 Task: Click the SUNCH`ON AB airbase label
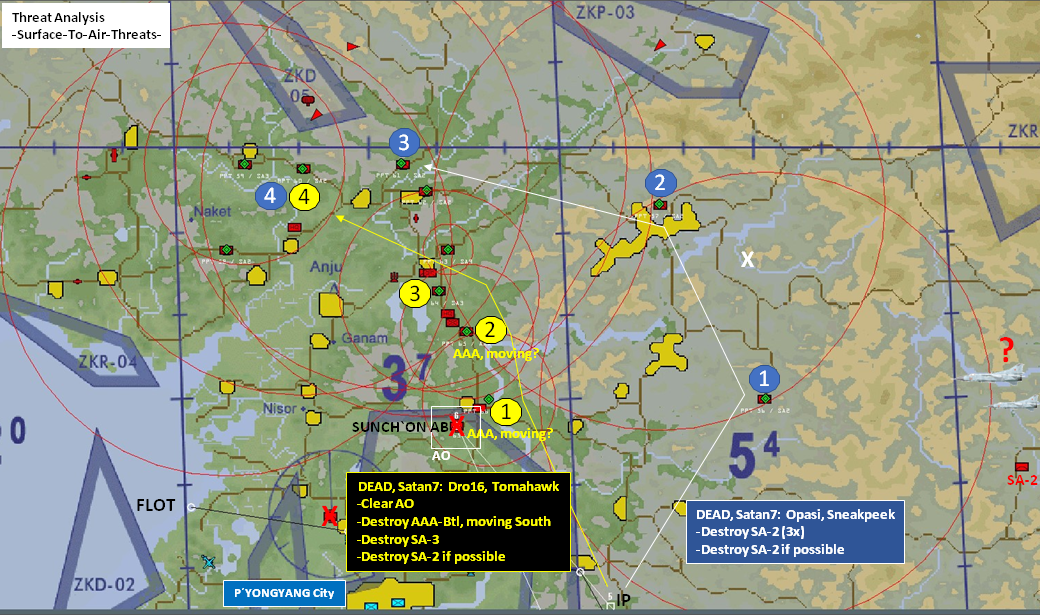pyautogui.click(x=401, y=427)
